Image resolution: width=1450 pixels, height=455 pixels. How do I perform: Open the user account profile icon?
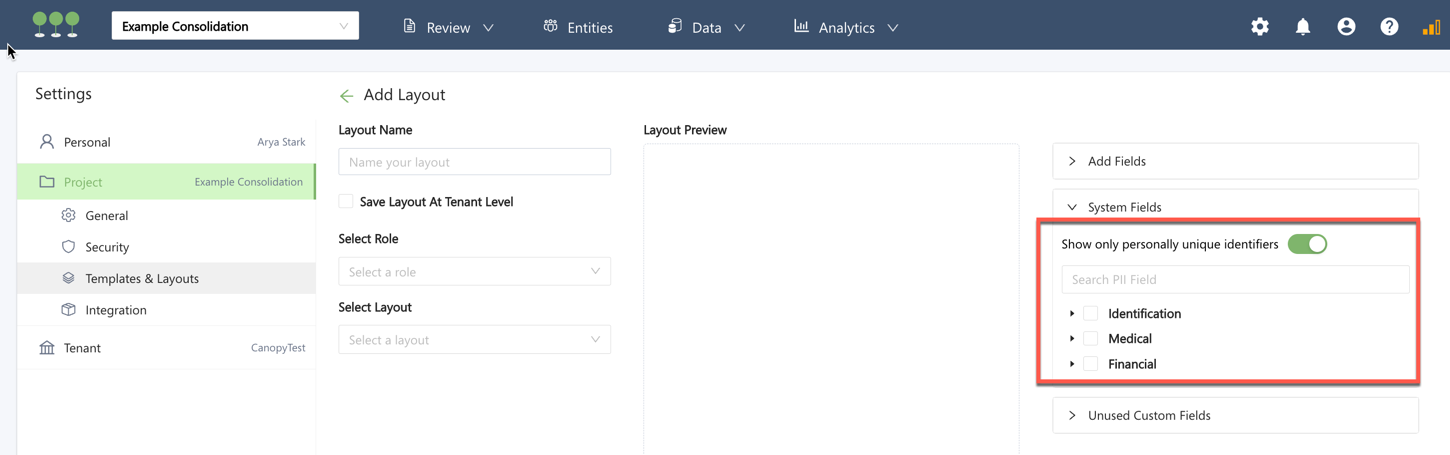(1346, 27)
